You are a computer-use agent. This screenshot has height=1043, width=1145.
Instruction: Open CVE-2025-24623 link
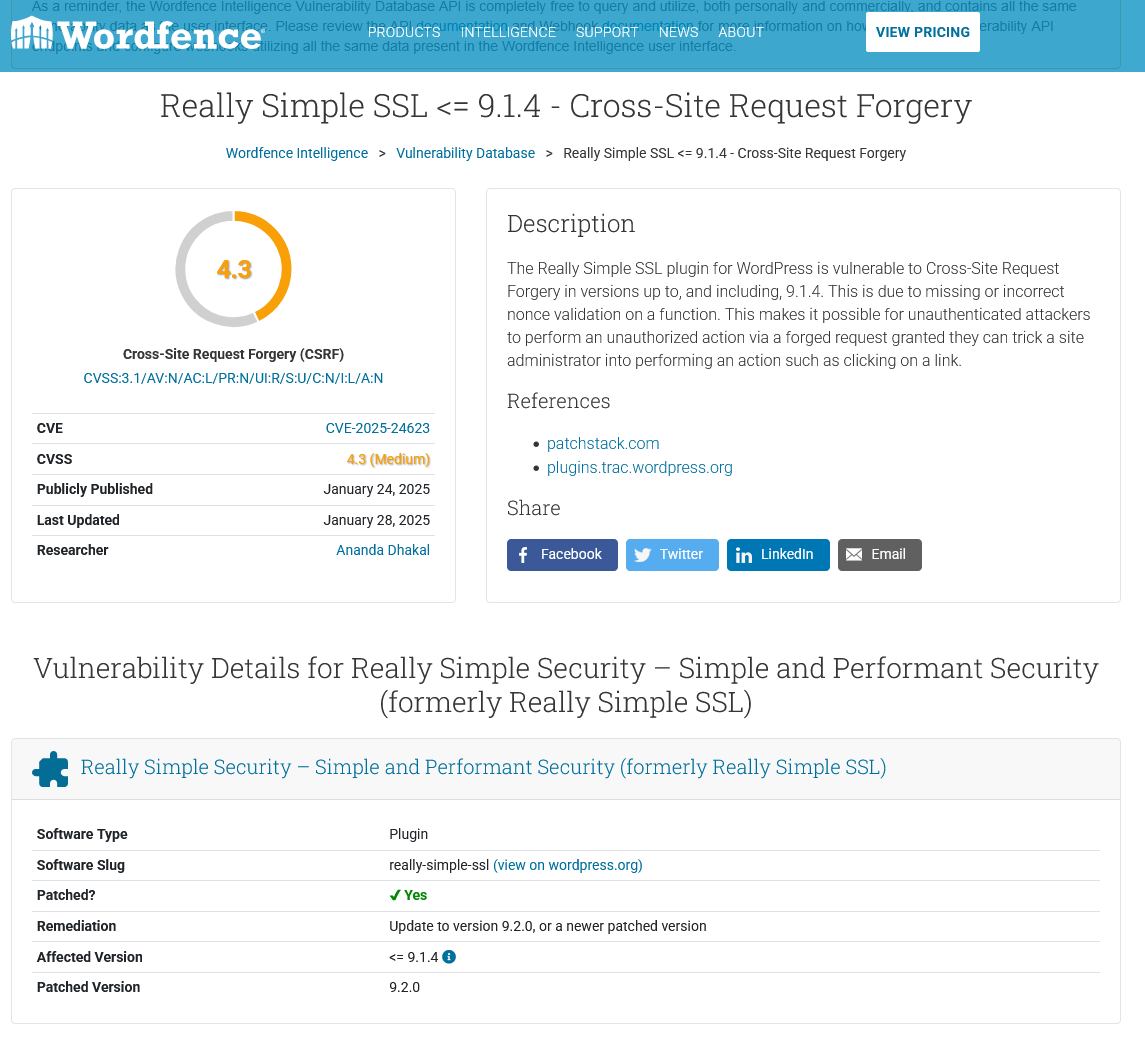(x=378, y=429)
